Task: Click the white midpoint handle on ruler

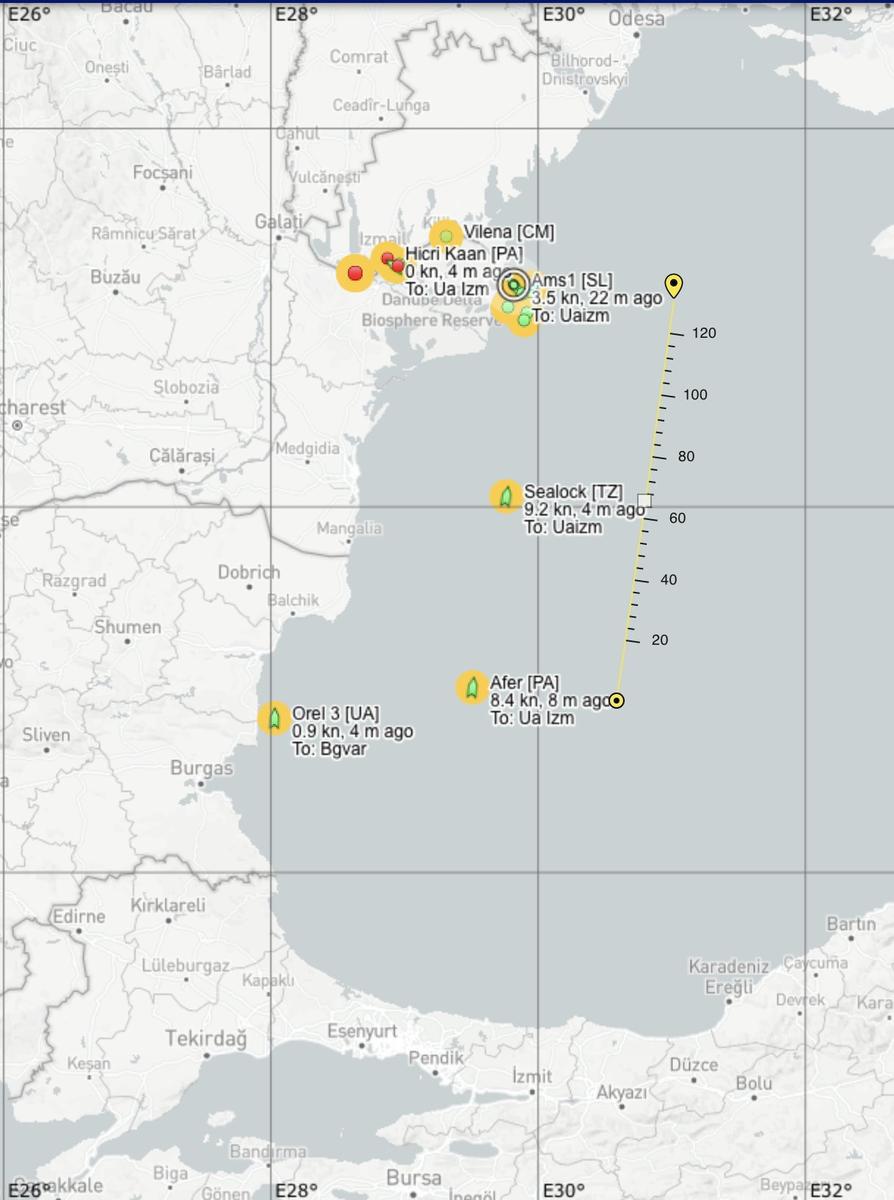Action: (644, 500)
